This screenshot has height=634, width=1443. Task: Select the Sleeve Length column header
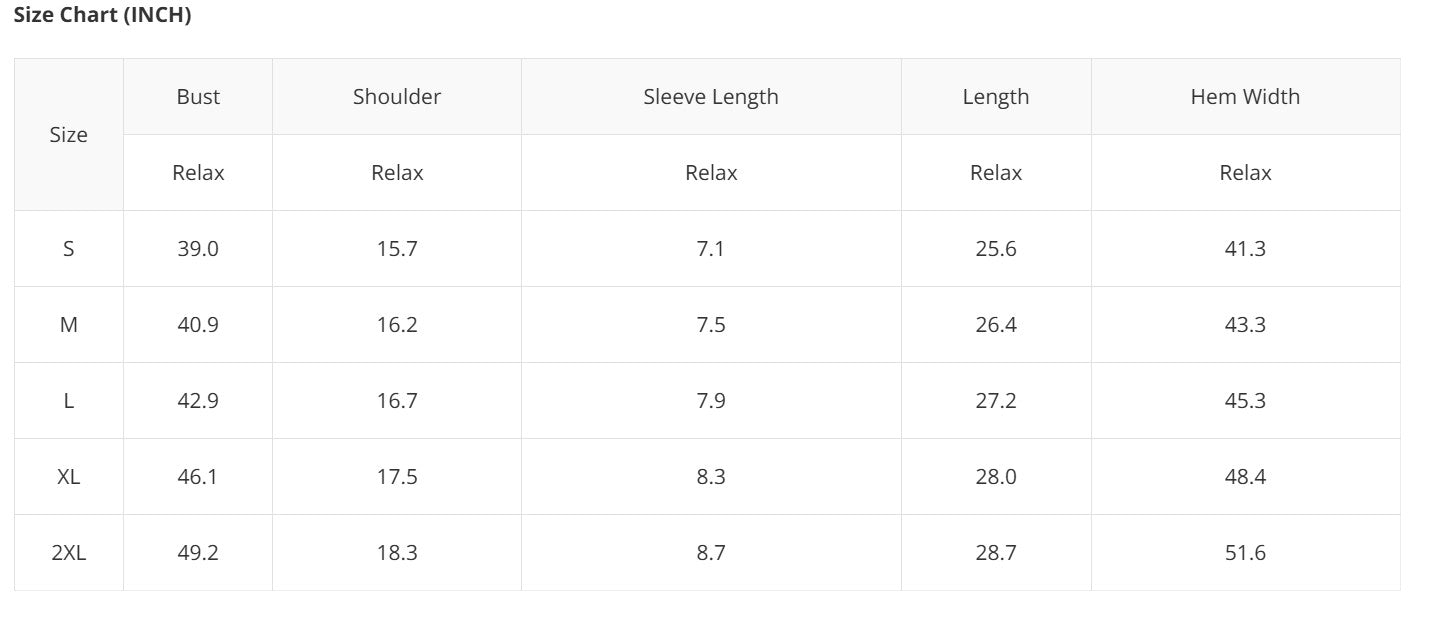click(711, 97)
